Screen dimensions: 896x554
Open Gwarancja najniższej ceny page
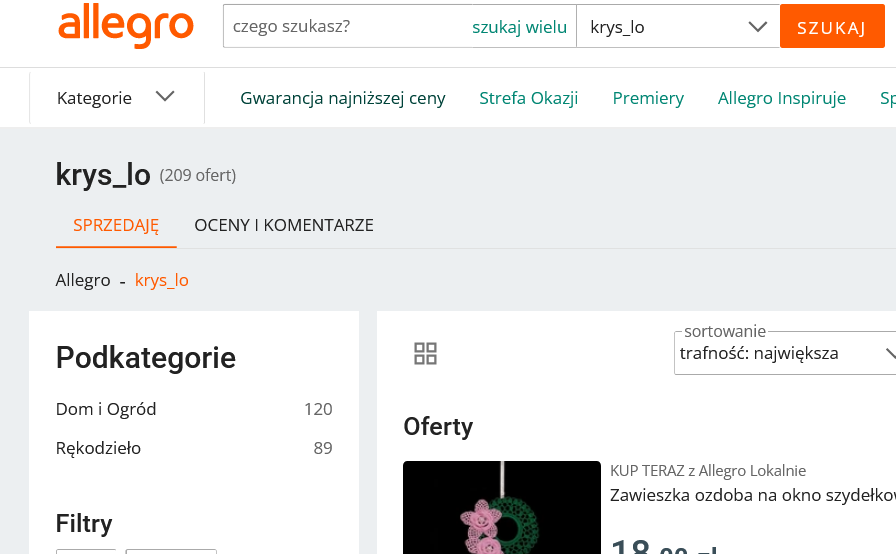[x=343, y=98]
